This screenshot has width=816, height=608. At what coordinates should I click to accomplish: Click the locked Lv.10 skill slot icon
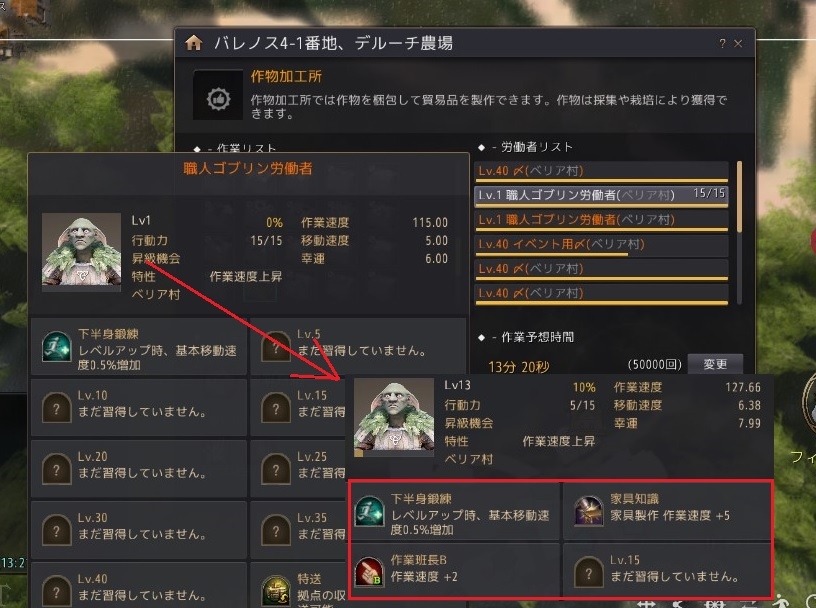[x=56, y=408]
